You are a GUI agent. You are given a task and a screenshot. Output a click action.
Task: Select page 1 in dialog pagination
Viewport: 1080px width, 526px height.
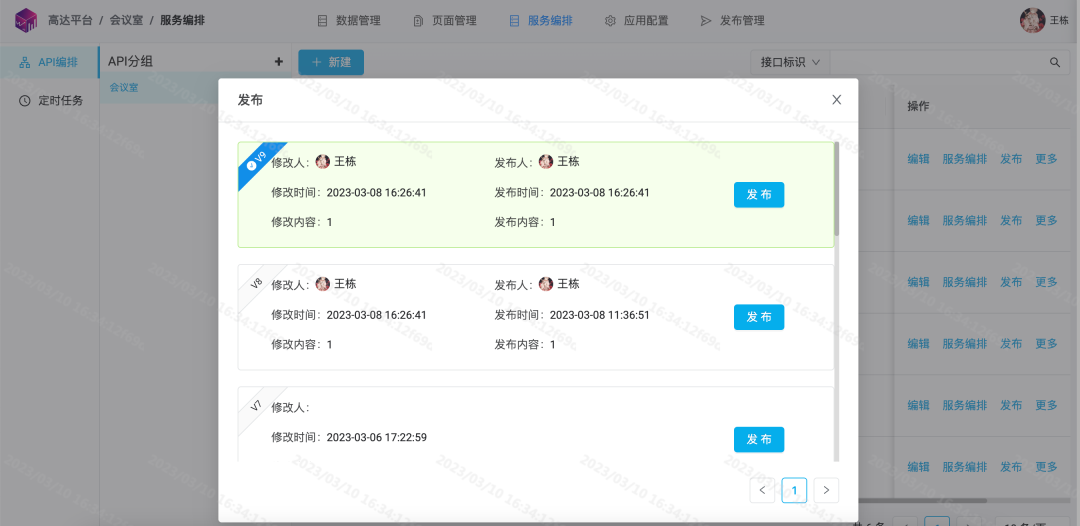[794, 490]
